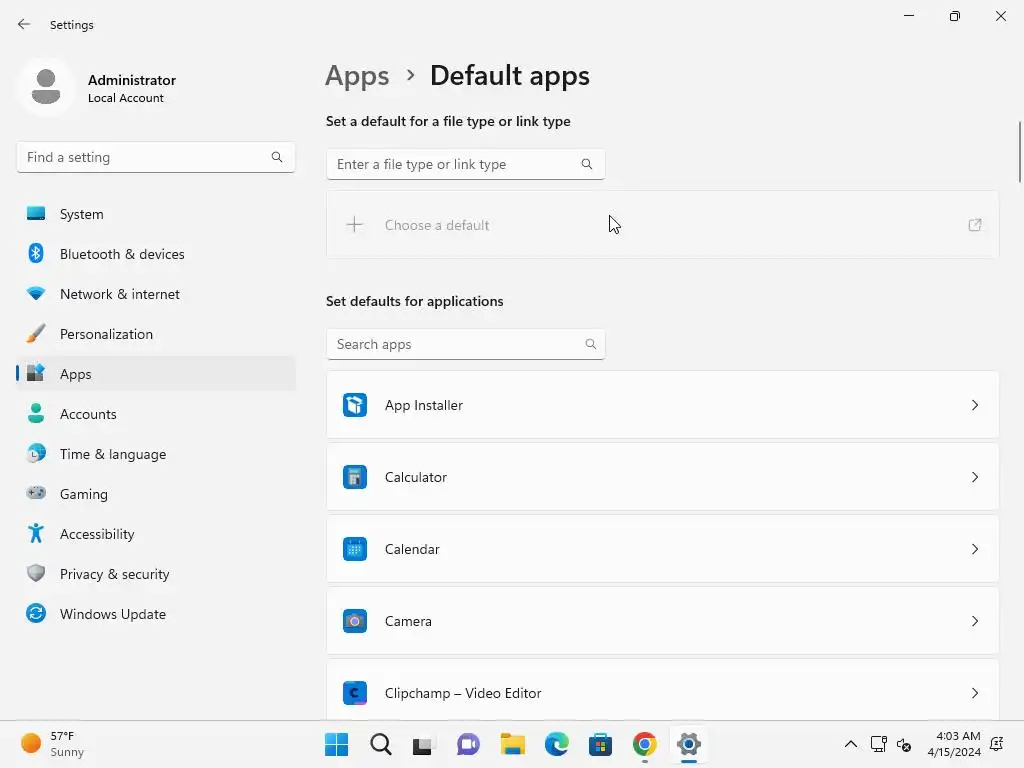Open the Windows Start menu
1024x768 pixels.
tap(336, 744)
